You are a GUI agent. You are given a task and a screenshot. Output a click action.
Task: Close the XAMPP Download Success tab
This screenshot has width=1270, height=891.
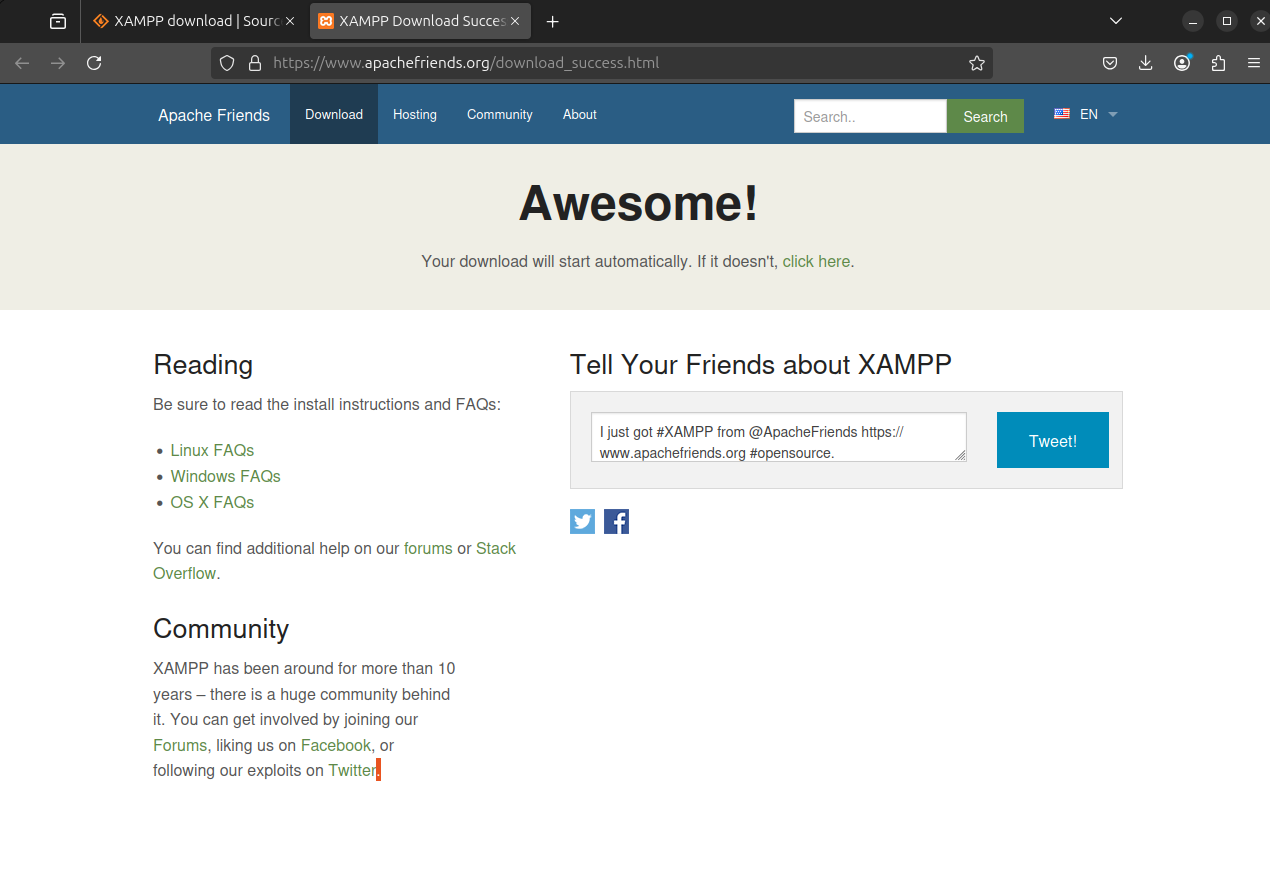[515, 21]
